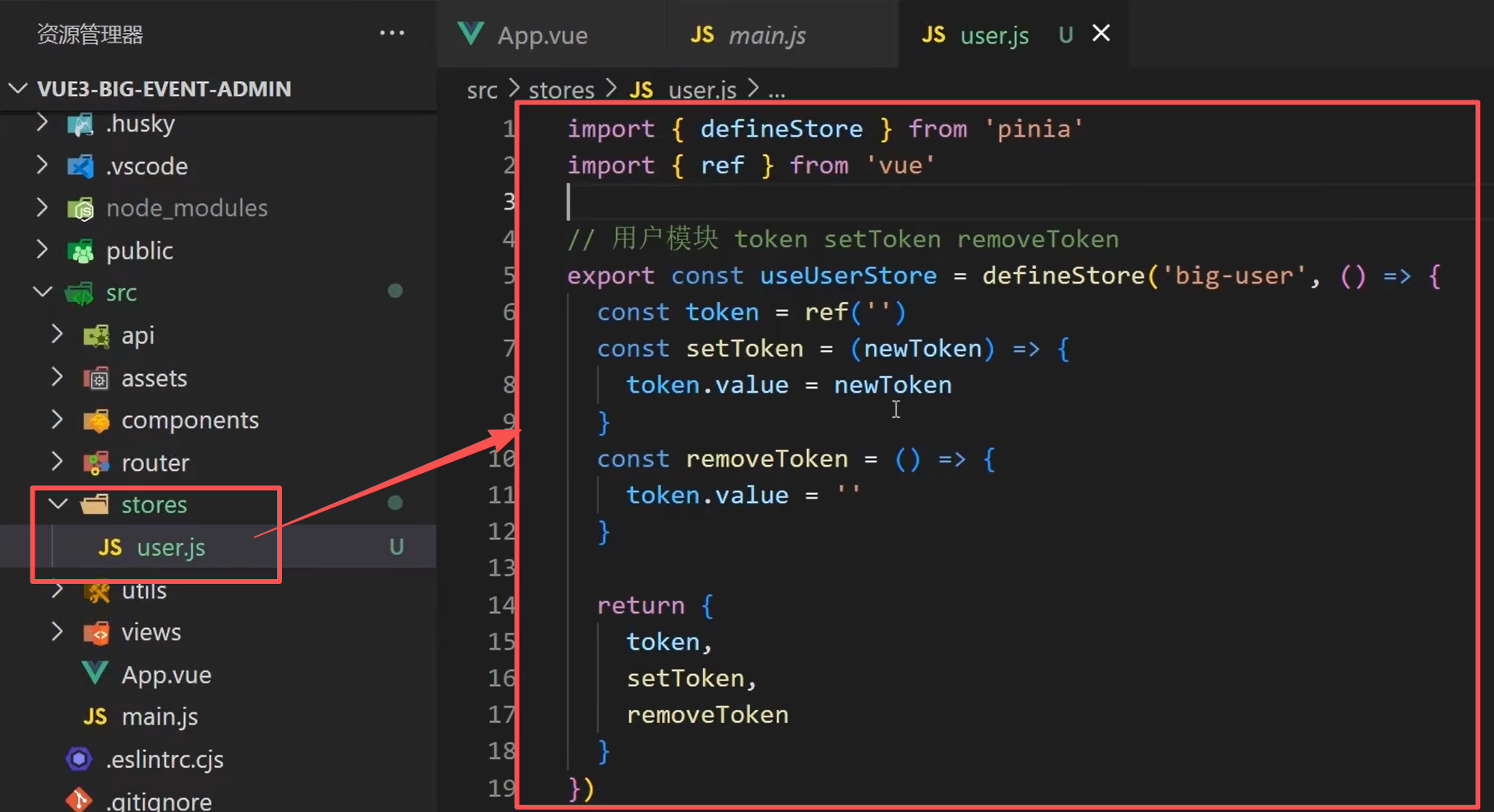Image resolution: width=1494 pixels, height=812 pixels.
Task: Click the modified dot on src row
Action: pyautogui.click(x=394, y=291)
